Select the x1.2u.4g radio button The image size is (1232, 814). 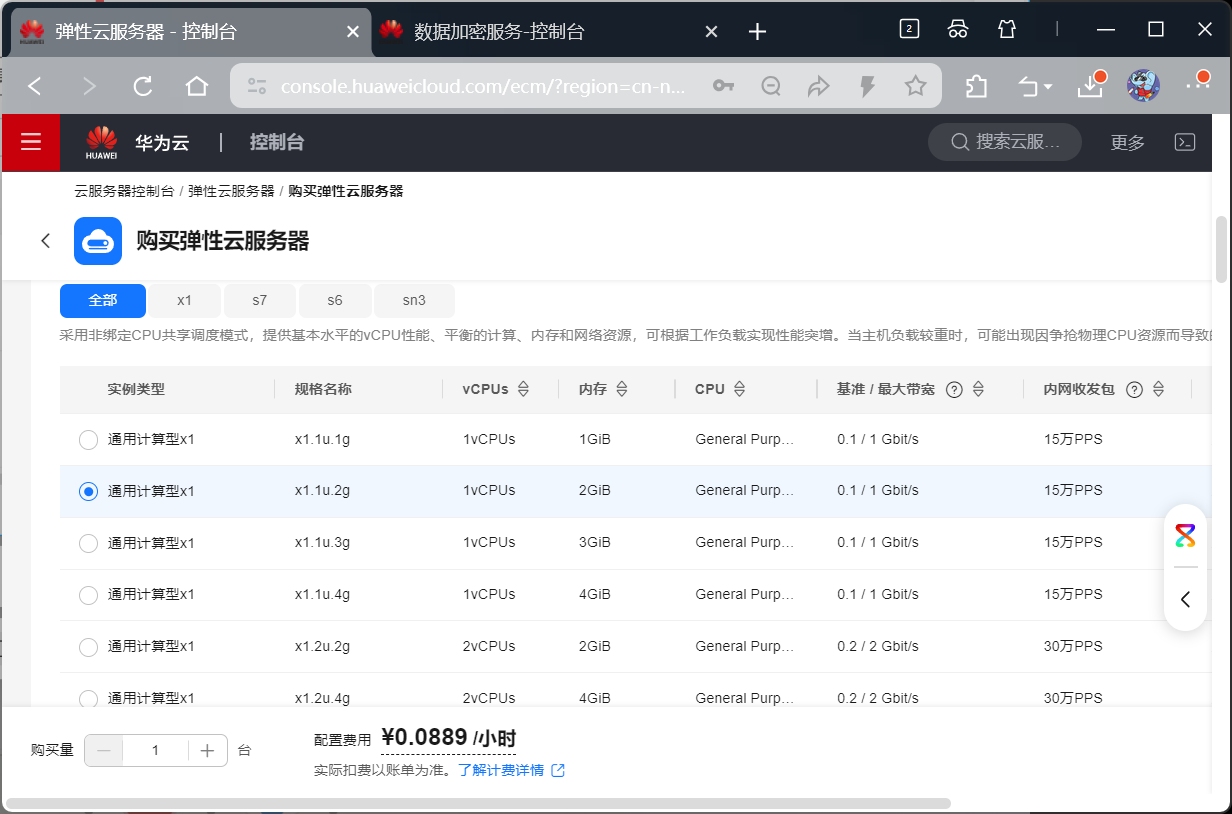pos(88,698)
